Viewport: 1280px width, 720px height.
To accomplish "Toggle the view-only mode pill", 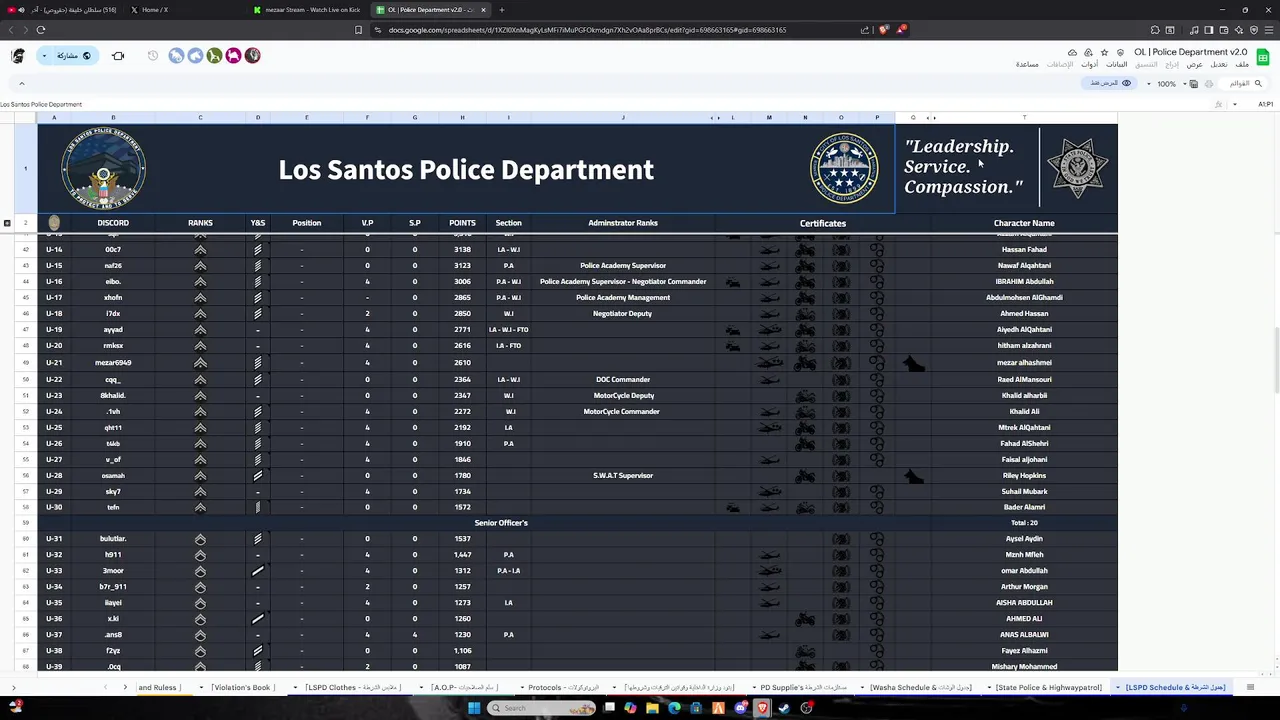I will (x=1111, y=83).
